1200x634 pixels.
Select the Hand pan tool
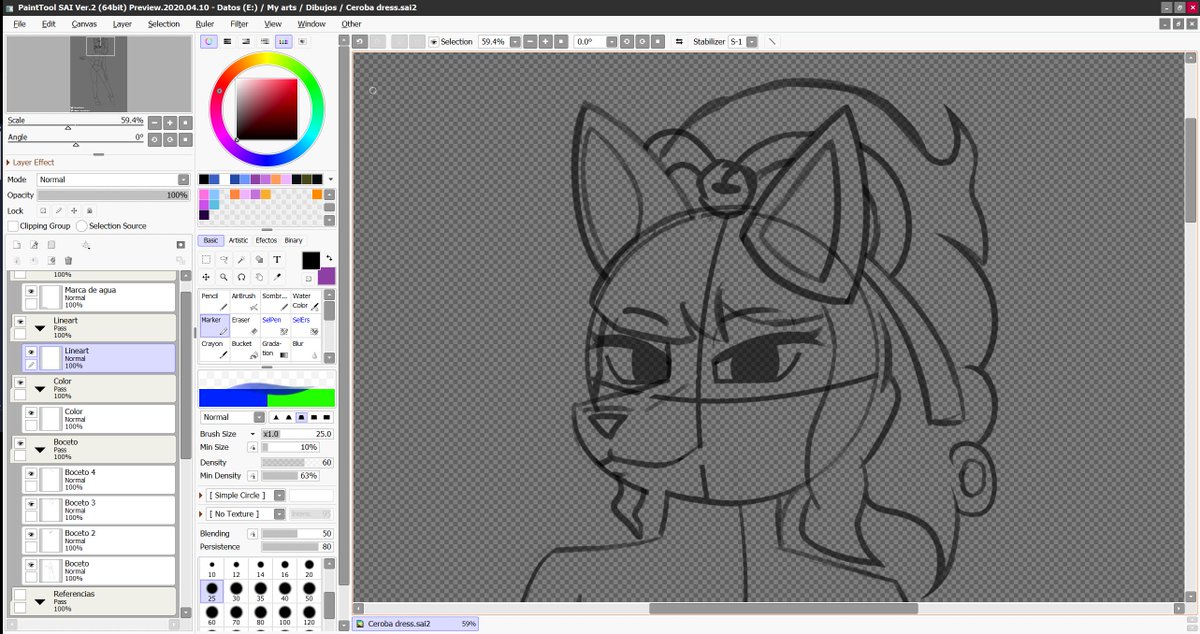pyautogui.click(x=259, y=277)
